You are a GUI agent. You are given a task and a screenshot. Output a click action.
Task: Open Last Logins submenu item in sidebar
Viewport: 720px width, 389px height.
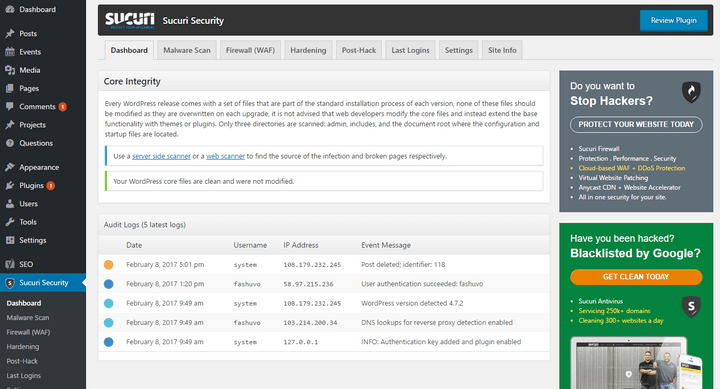click(23, 376)
